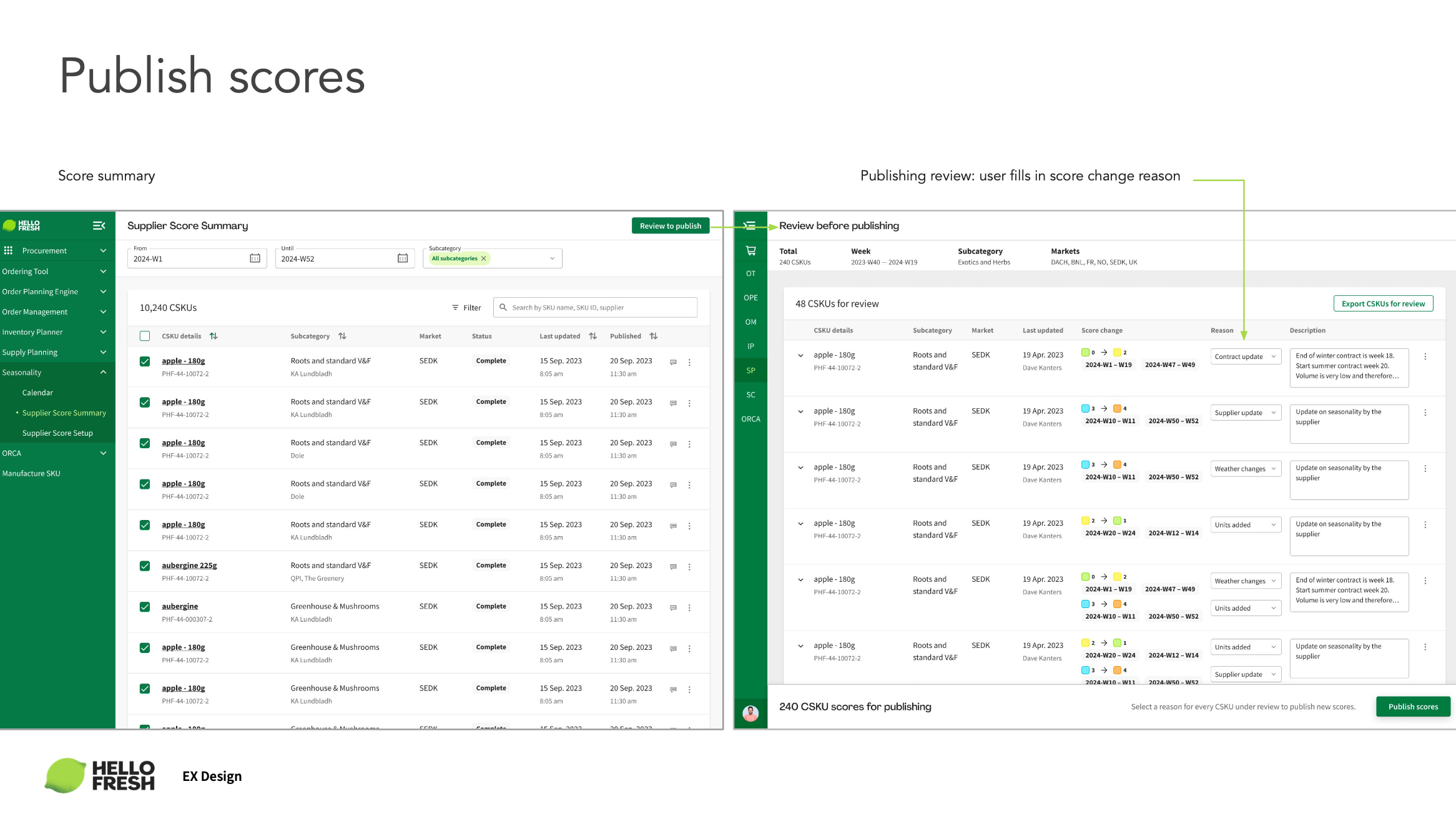Sort by CSKU details arrows icon
The height and width of the screenshot is (819, 1456).
[214, 336]
